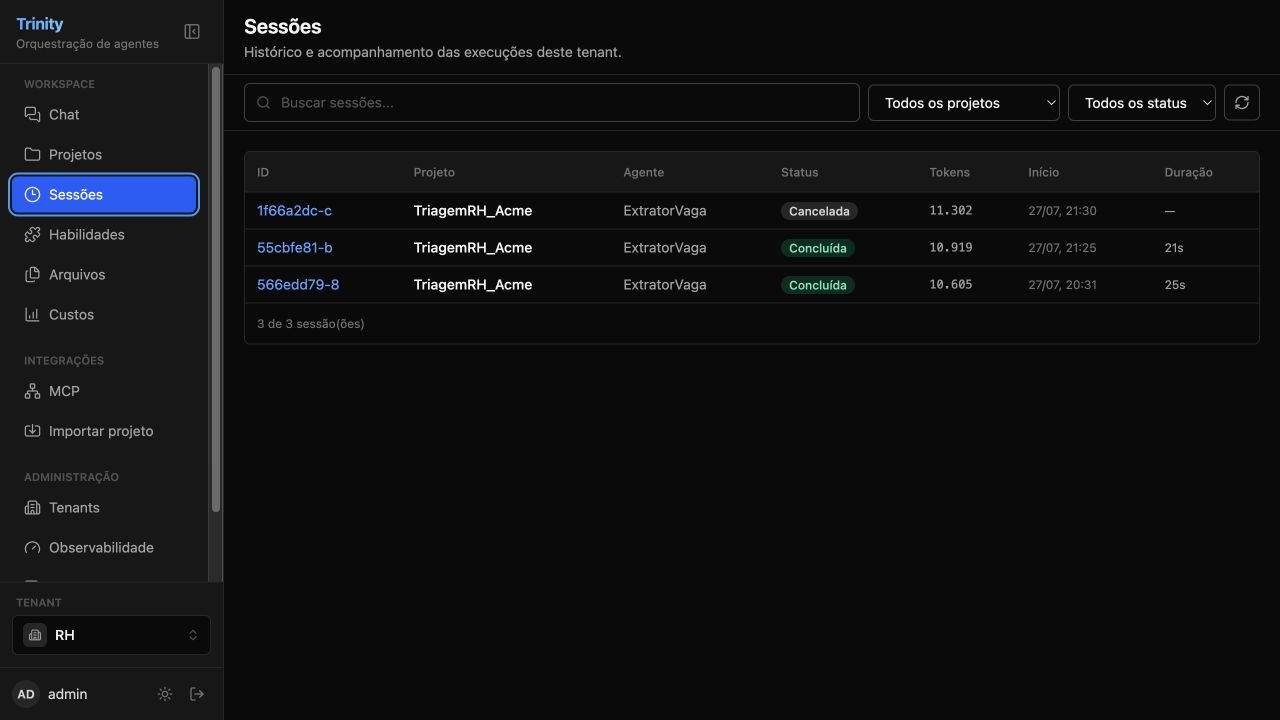Open session 566edd79-8
The image size is (1280, 720).
tap(298, 285)
